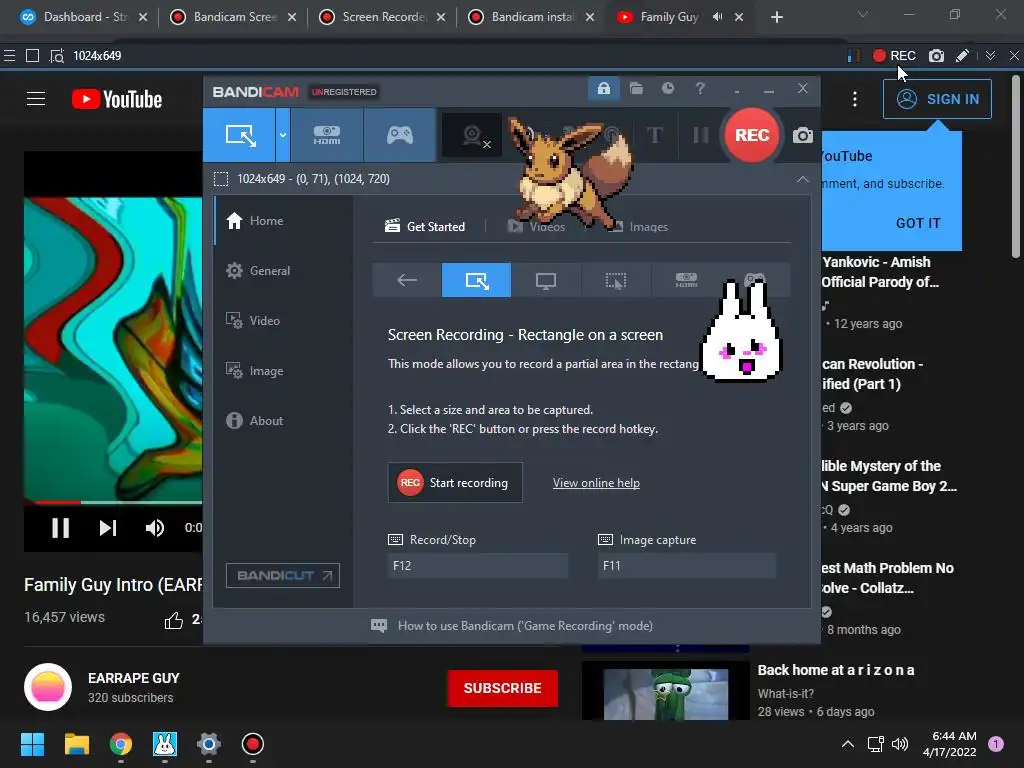The height and width of the screenshot is (768, 1024).
Task: Click the Bandicam lock icon
Action: [x=603, y=88]
